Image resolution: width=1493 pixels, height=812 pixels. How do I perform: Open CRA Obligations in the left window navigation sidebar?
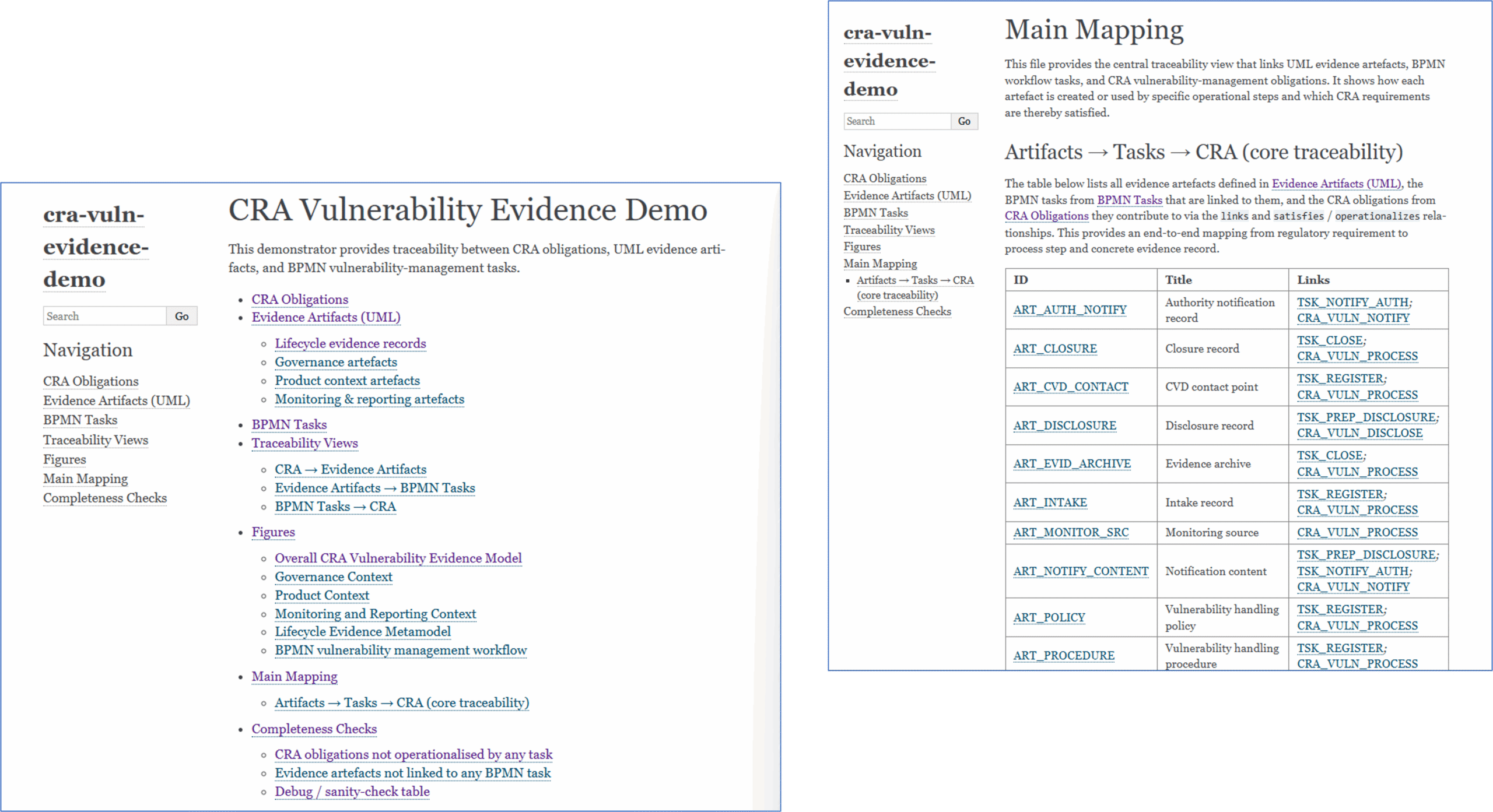(91, 381)
